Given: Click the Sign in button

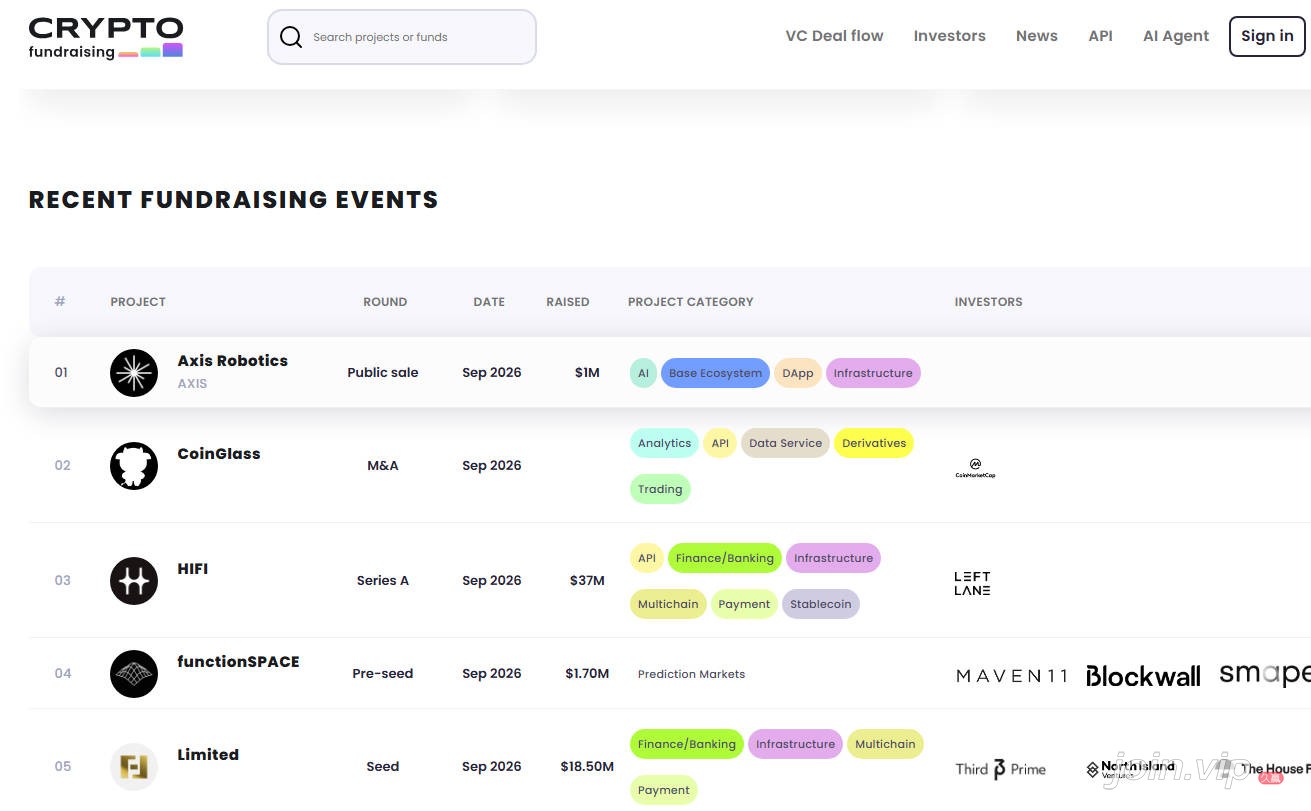Looking at the screenshot, I should pos(1267,36).
